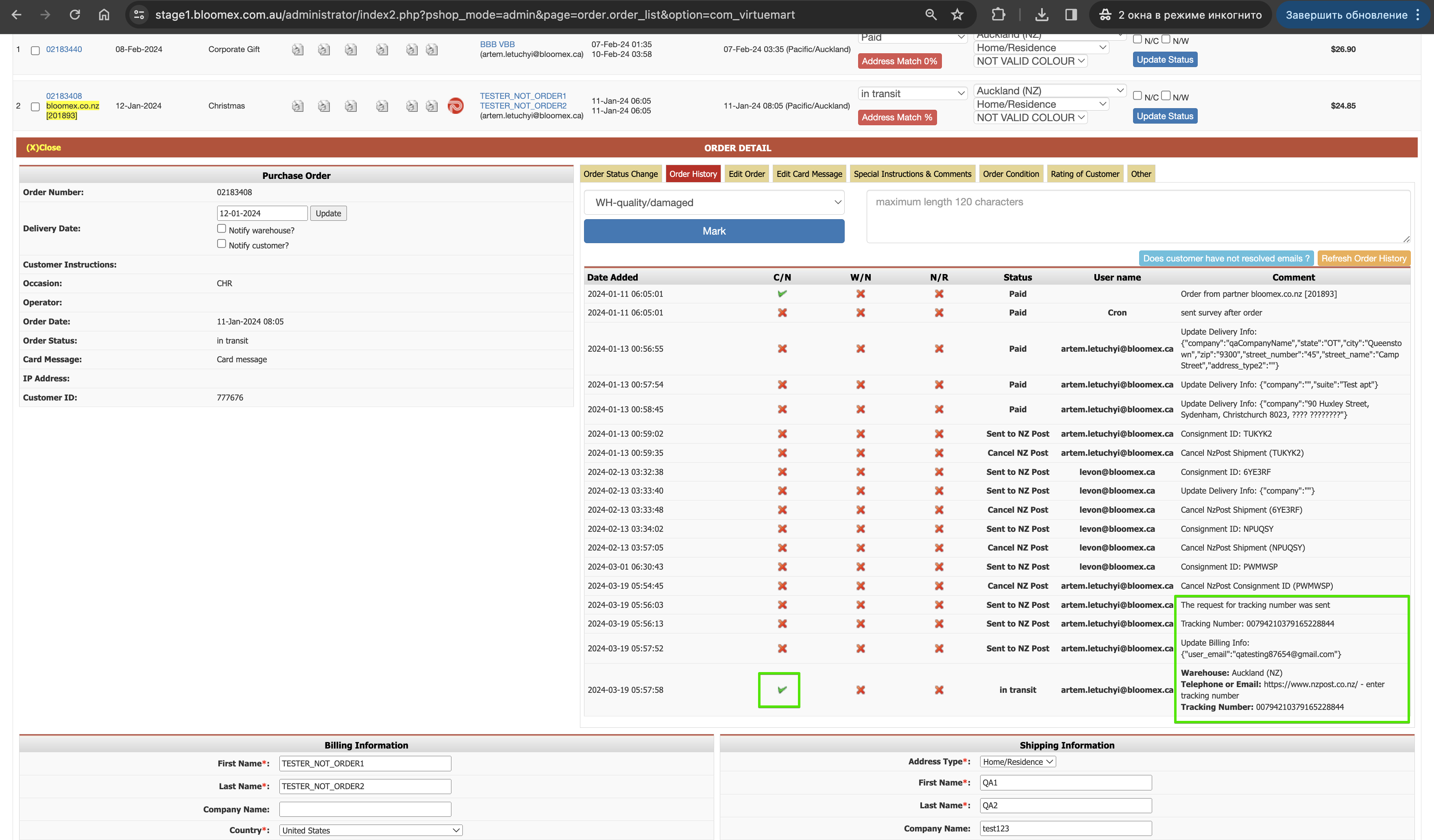Click the green C/N check in the in transit history row
The width and height of the screenshot is (1434, 840).
tap(782, 690)
